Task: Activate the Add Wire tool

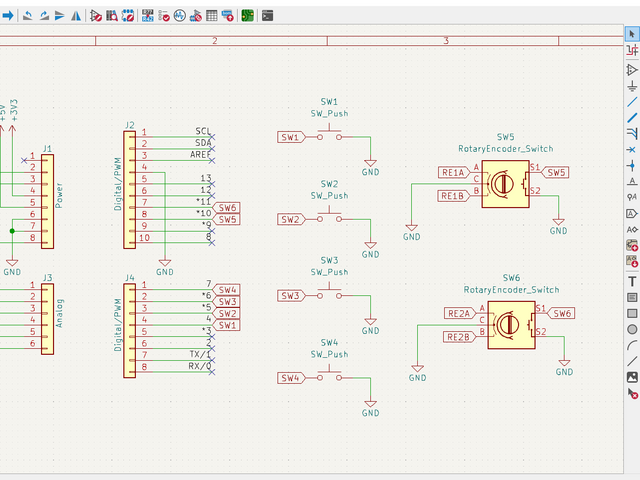Action: (x=632, y=101)
